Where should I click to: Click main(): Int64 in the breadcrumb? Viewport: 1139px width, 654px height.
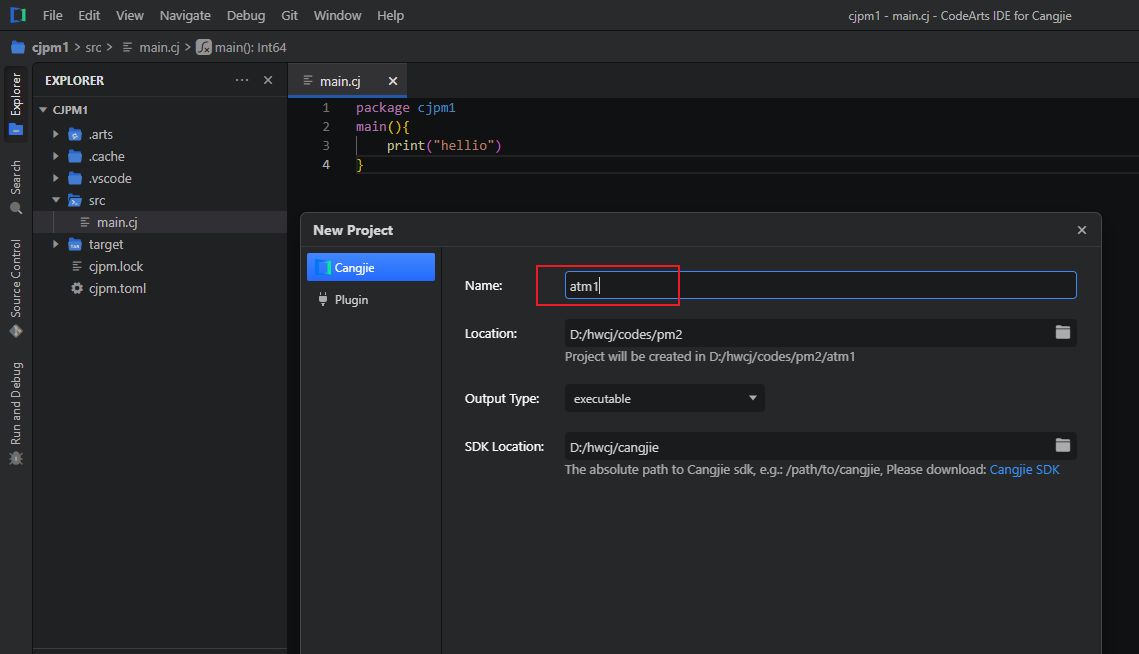tap(251, 47)
